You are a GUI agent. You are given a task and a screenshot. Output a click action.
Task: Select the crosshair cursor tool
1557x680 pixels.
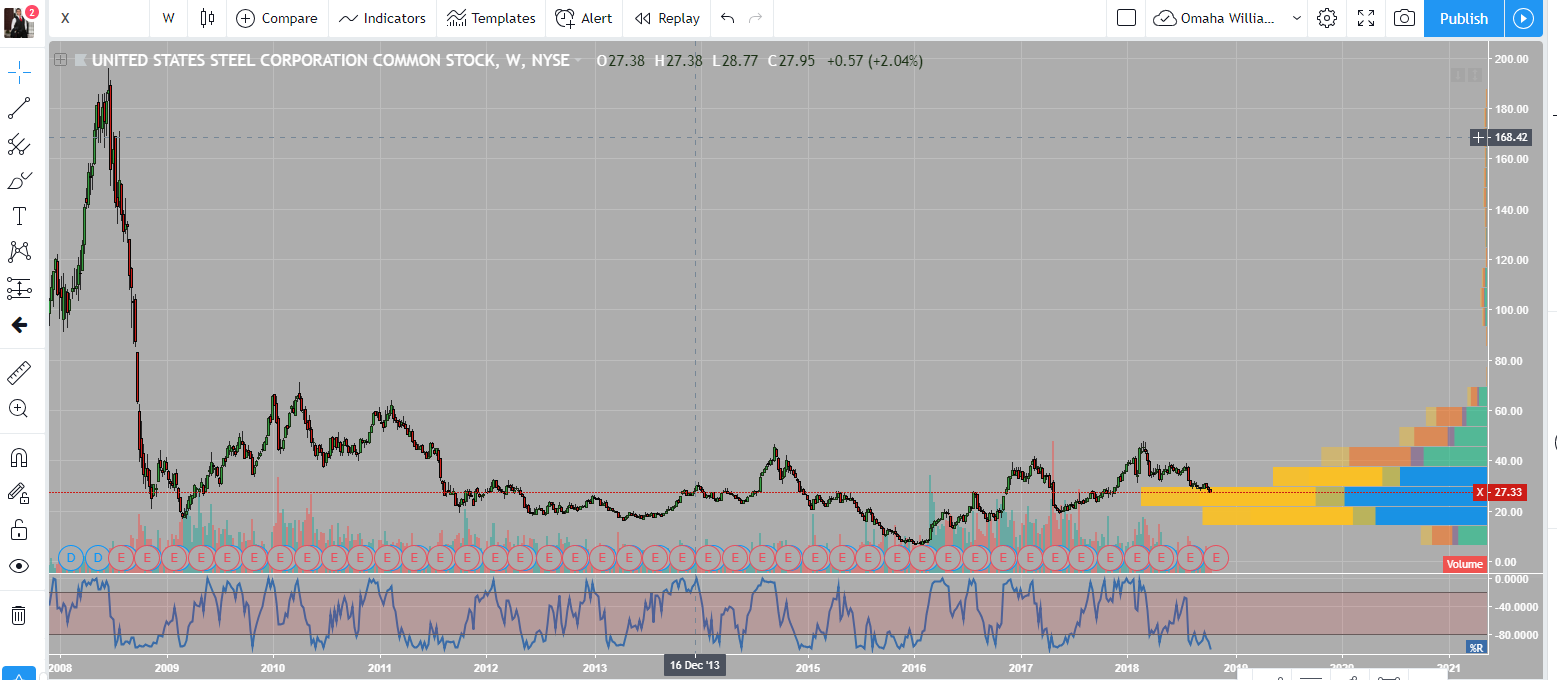pyautogui.click(x=19, y=71)
